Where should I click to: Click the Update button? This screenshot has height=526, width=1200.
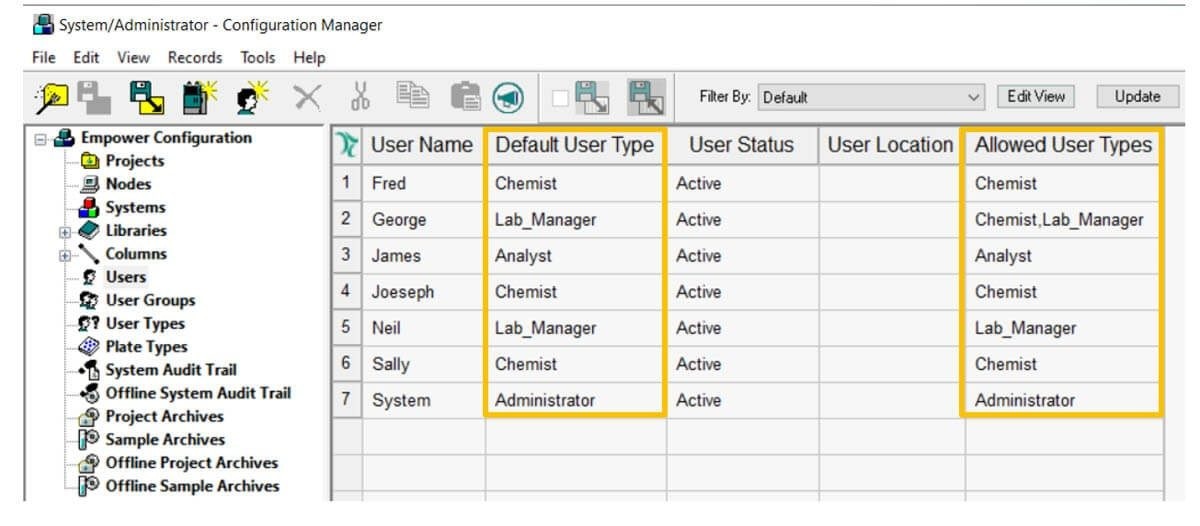1137,96
